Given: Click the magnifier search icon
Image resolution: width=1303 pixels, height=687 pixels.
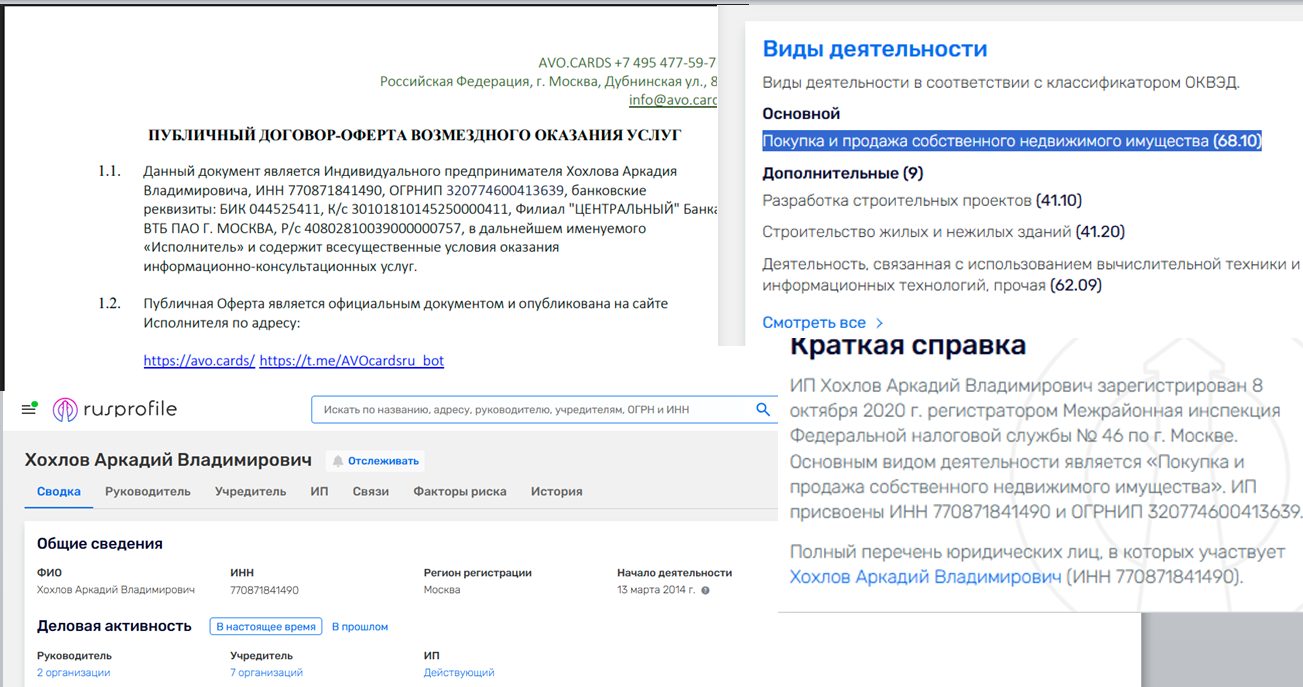Looking at the screenshot, I should click(763, 409).
